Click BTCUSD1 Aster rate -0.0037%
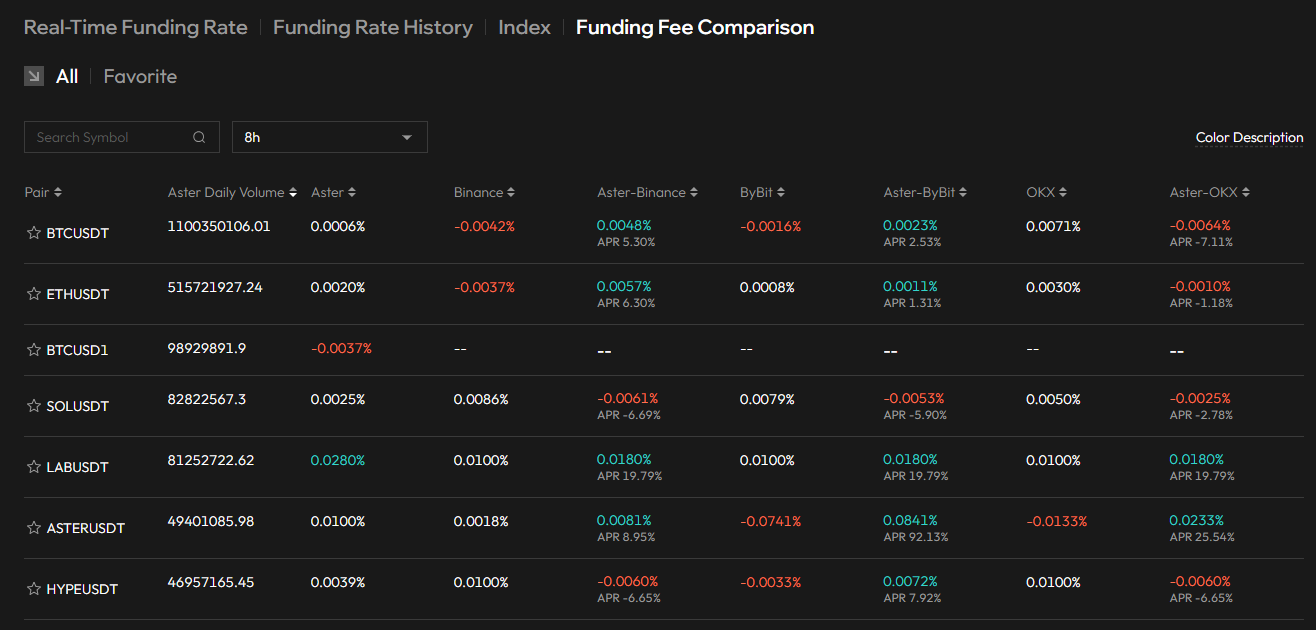 pyautogui.click(x=341, y=348)
